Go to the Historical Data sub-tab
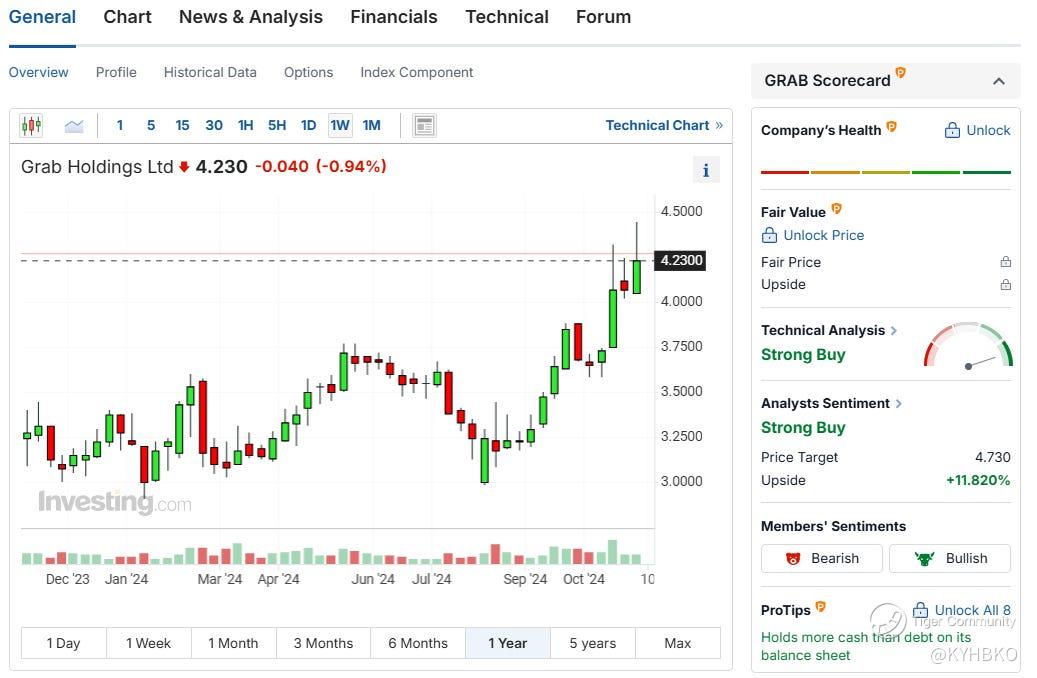Image resolution: width=1037 pixels, height=678 pixels. [x=210, y=72]
